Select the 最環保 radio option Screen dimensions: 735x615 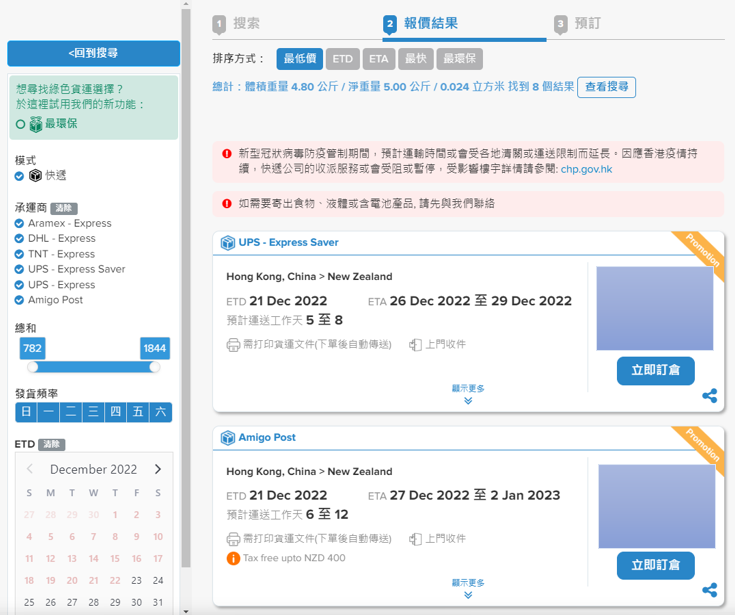click(20, 124)
